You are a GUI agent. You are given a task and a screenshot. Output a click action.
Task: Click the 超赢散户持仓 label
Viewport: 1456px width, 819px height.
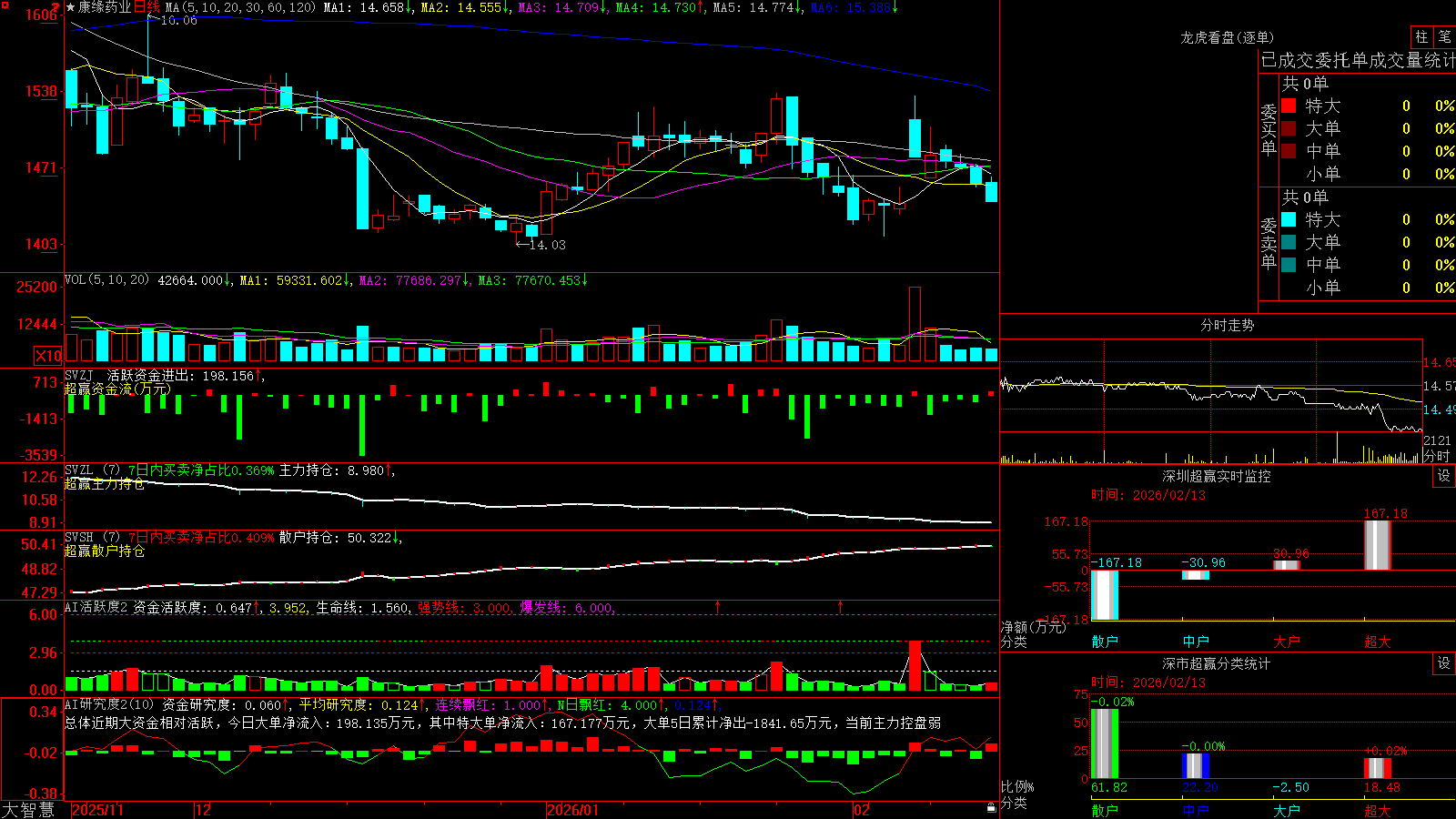tap(105, 551)
